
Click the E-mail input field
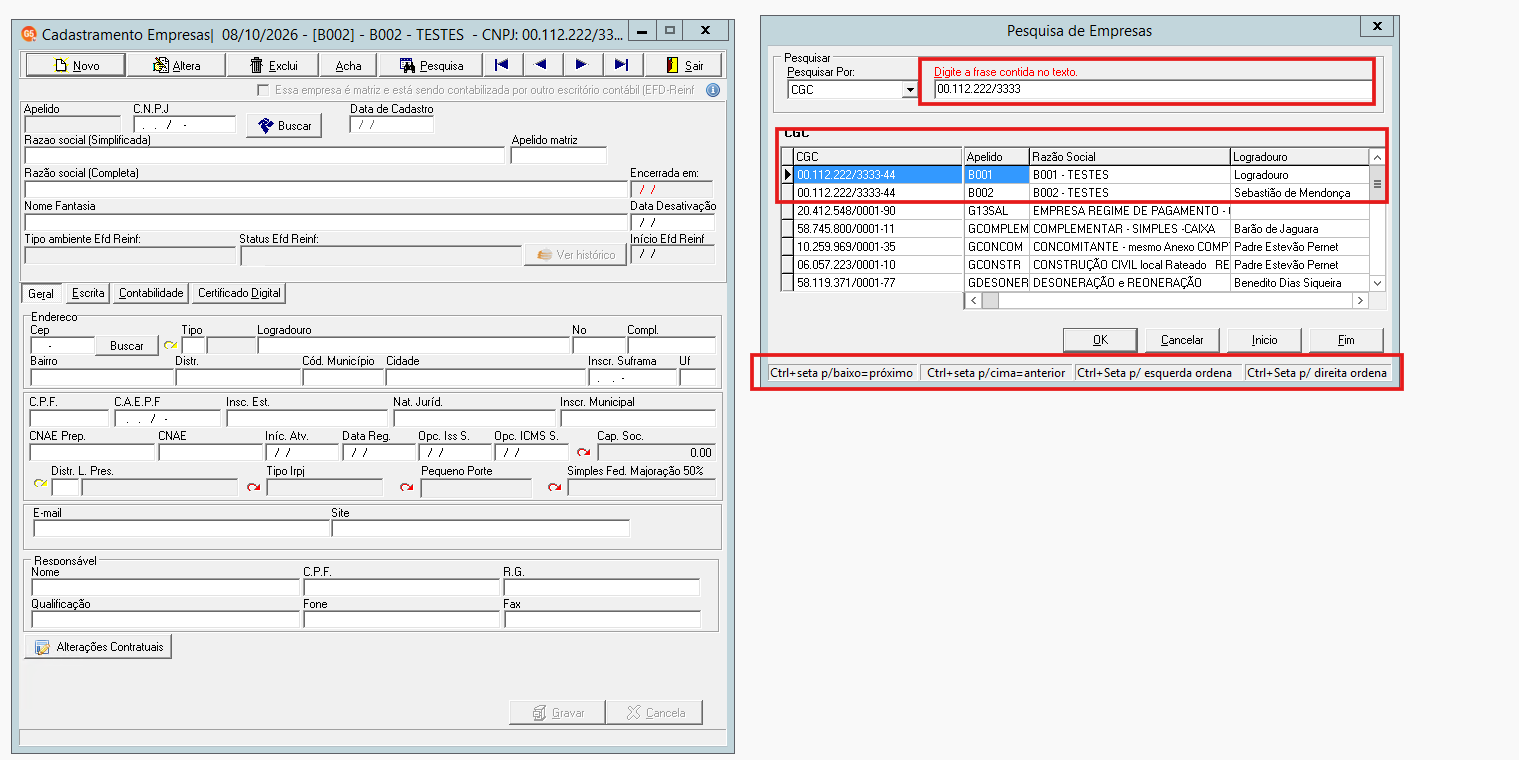coord(181,528)
